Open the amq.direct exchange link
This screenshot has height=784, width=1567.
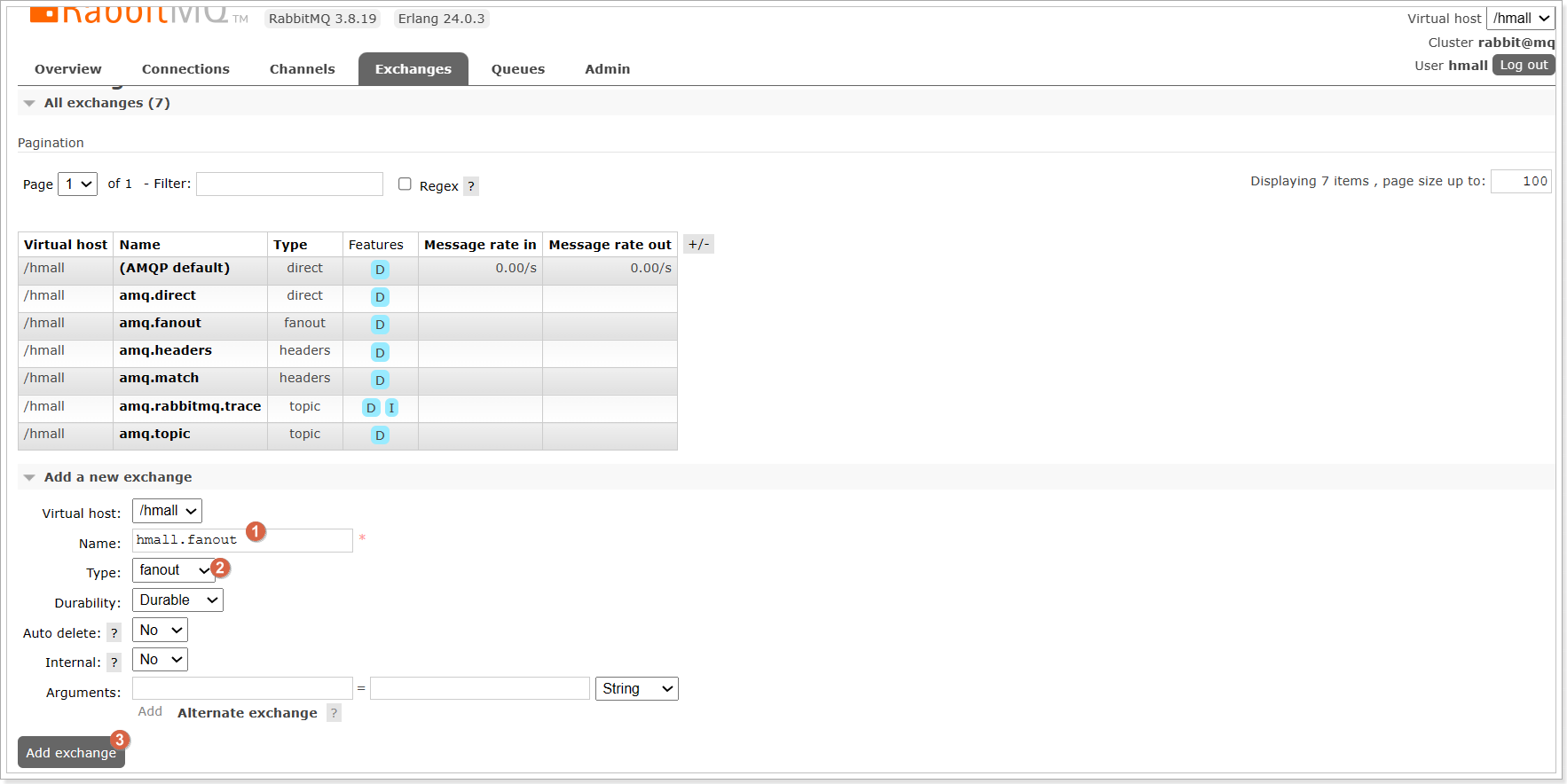click(158, 295)
